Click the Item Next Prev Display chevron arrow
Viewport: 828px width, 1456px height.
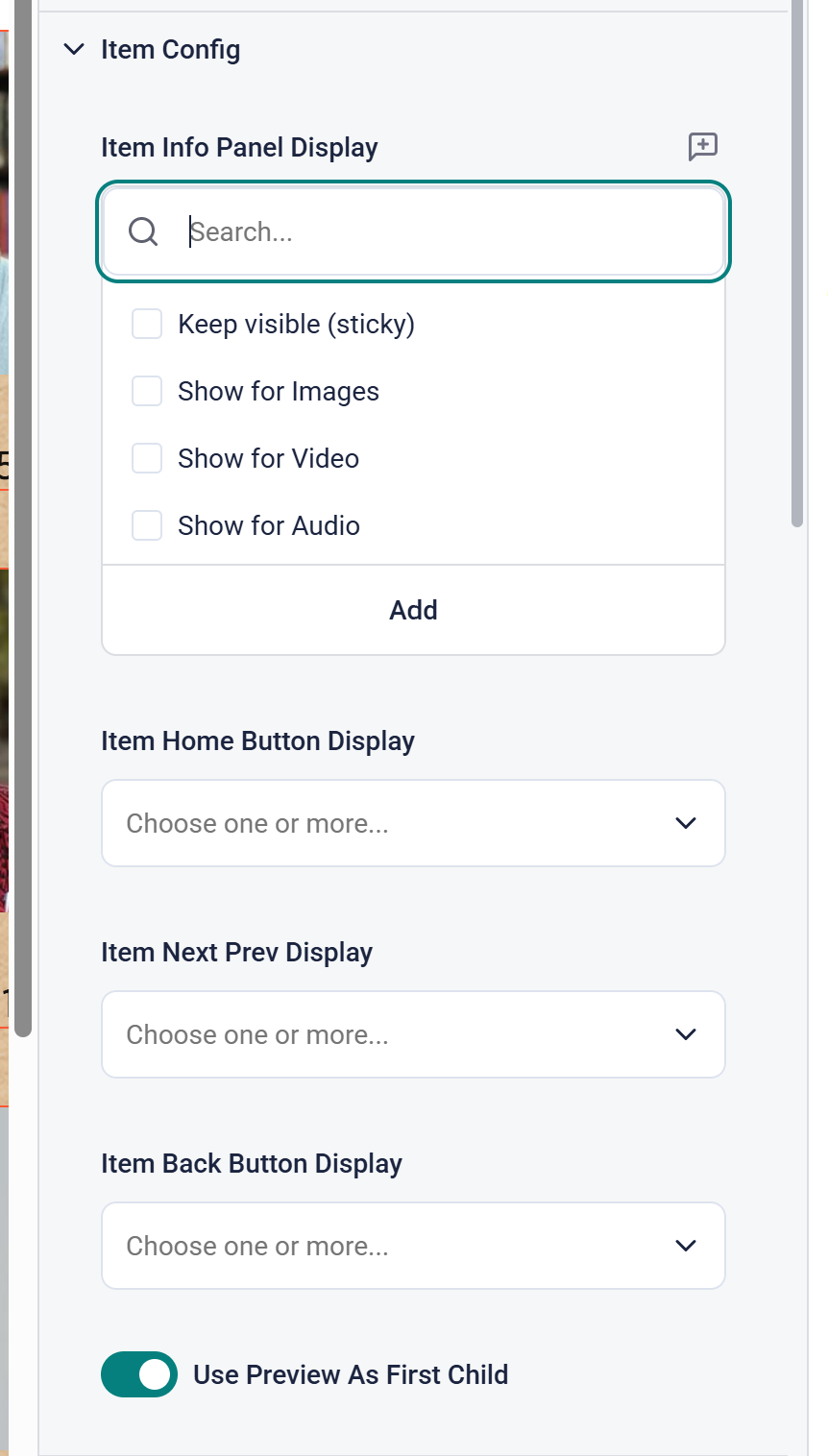point(686,1034)
